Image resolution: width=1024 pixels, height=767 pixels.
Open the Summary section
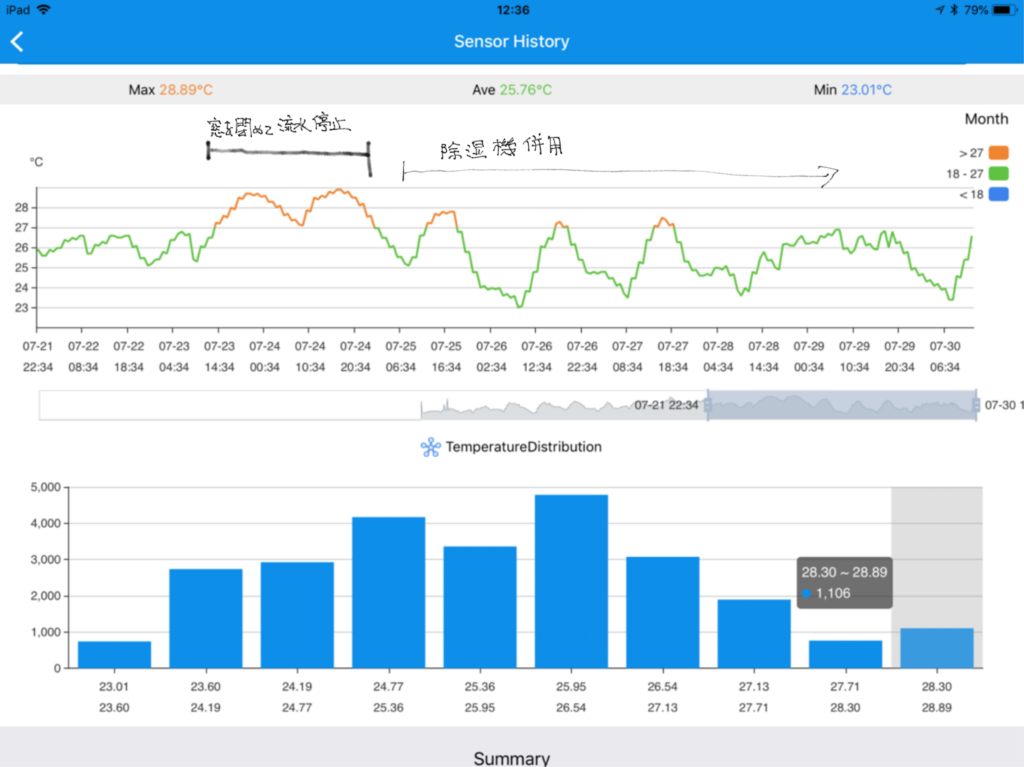coord(511,758)
